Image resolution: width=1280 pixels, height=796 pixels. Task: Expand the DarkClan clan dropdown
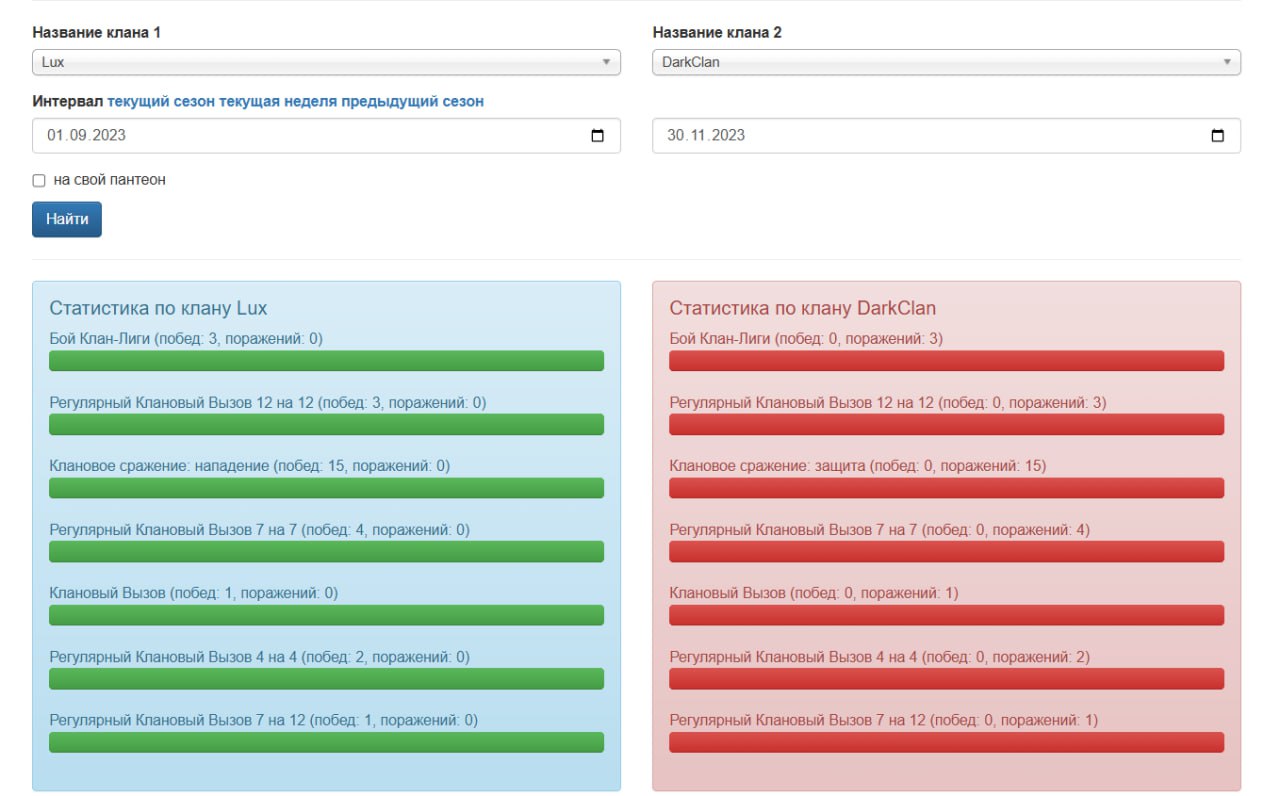(946, 62)
